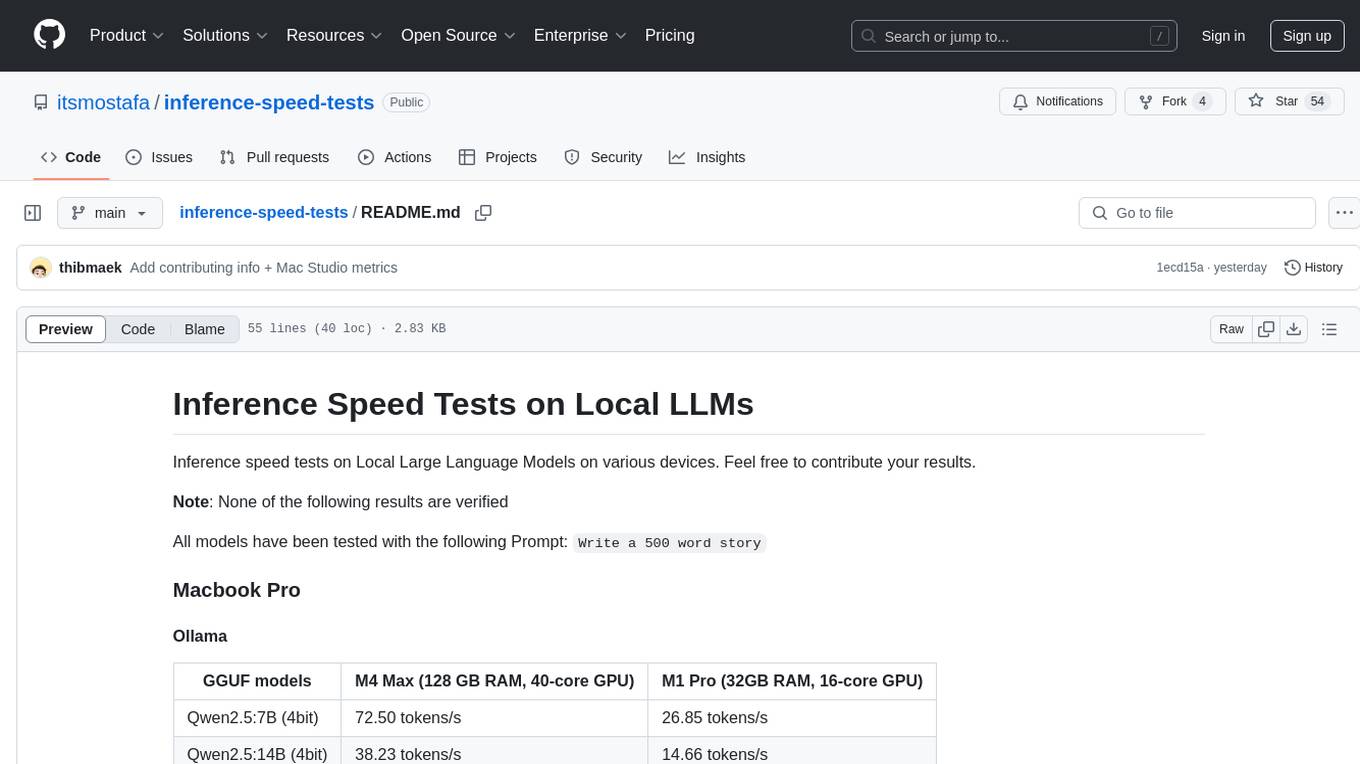Click the 14.66 tokens/s cell
Image resolution: width=1360 pixels, height=764 pixels.
(792, 753)
